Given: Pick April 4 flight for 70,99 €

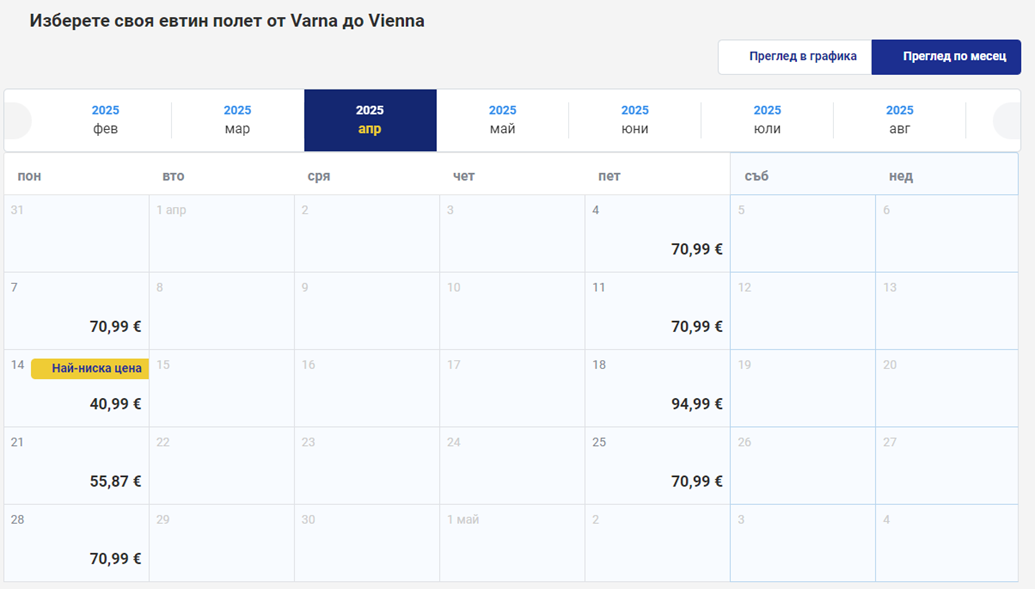Looking at the screenshot, I should coord(657,235).
